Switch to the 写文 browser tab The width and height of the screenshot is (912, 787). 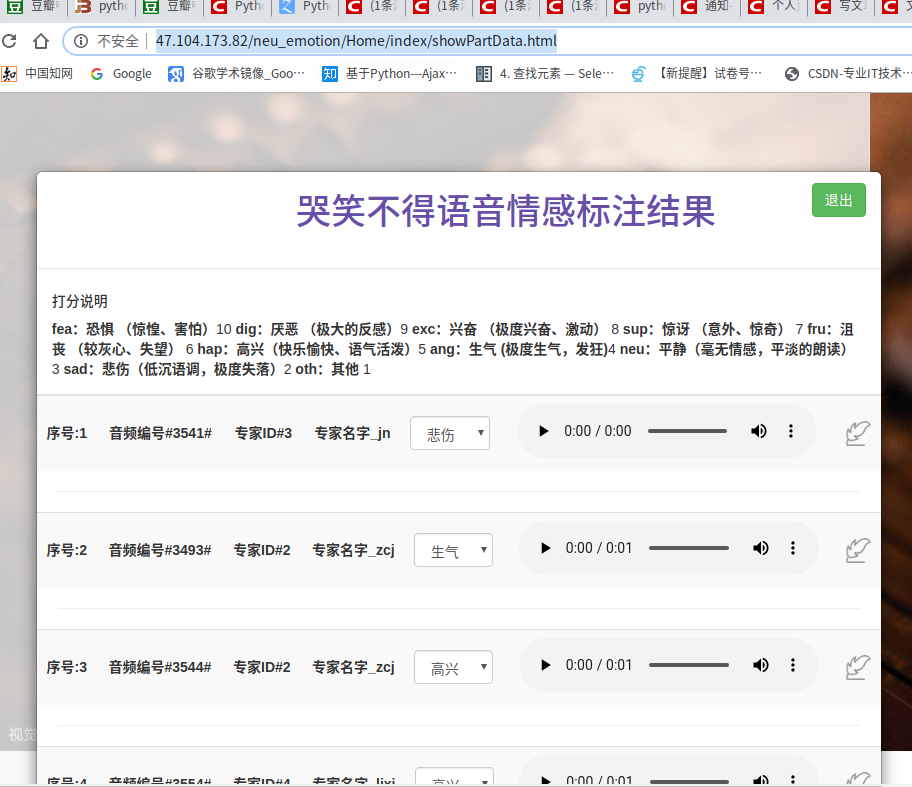[x=841, y=6]
